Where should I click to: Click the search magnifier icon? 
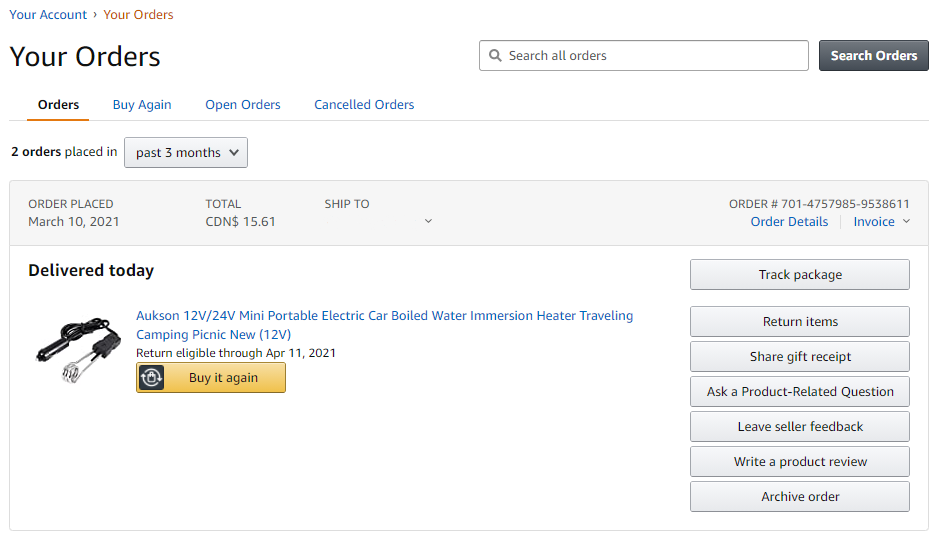click(x=495, y=56)
